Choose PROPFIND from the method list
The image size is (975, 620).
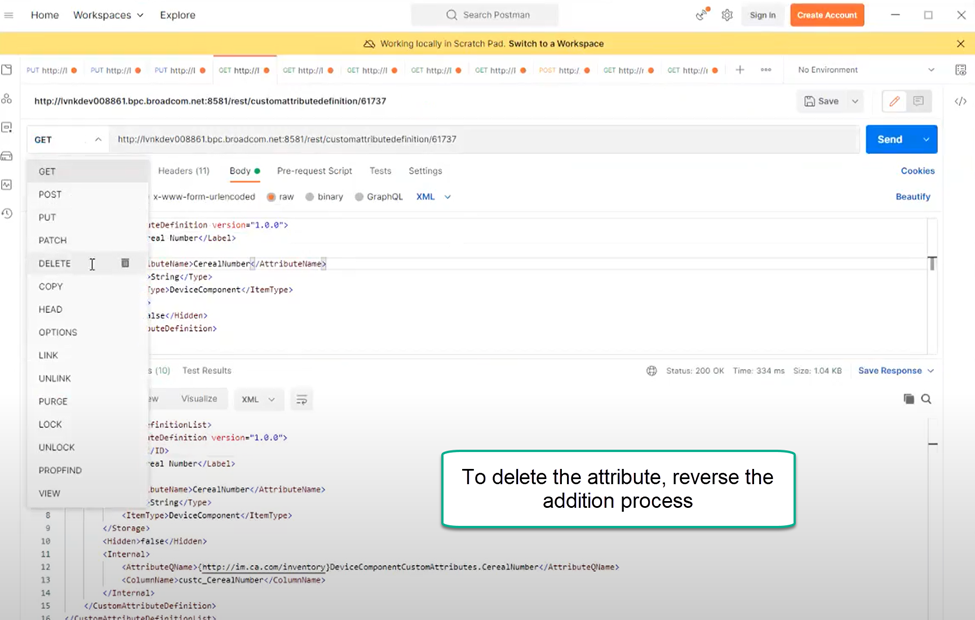coord(87,471)
